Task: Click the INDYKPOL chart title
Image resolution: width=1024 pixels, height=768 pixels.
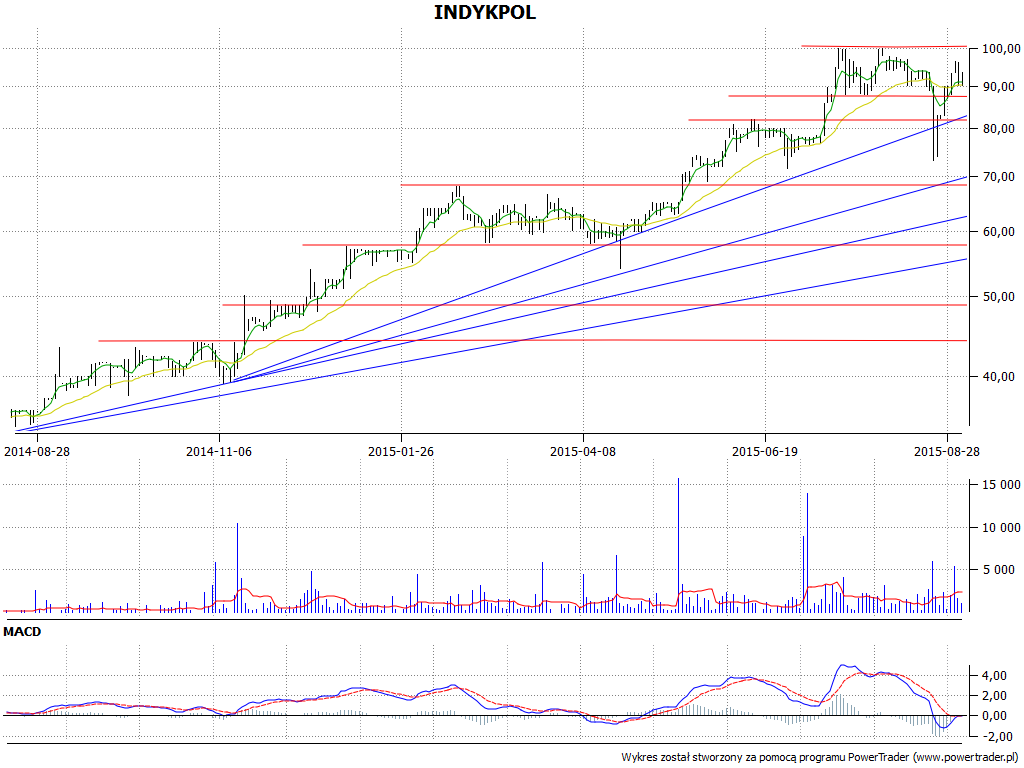Action: click(x=485, y=12)
